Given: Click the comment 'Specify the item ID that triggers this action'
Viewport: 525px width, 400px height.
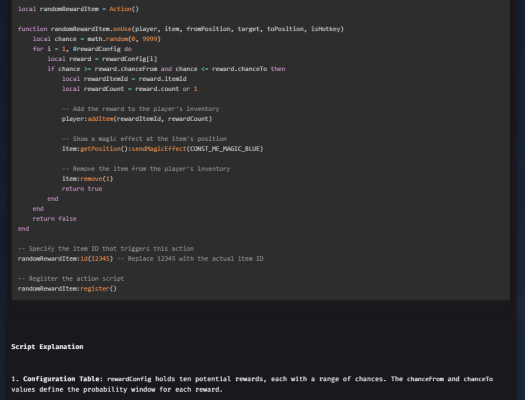Looking at the screenshot, I should [106, 249].
